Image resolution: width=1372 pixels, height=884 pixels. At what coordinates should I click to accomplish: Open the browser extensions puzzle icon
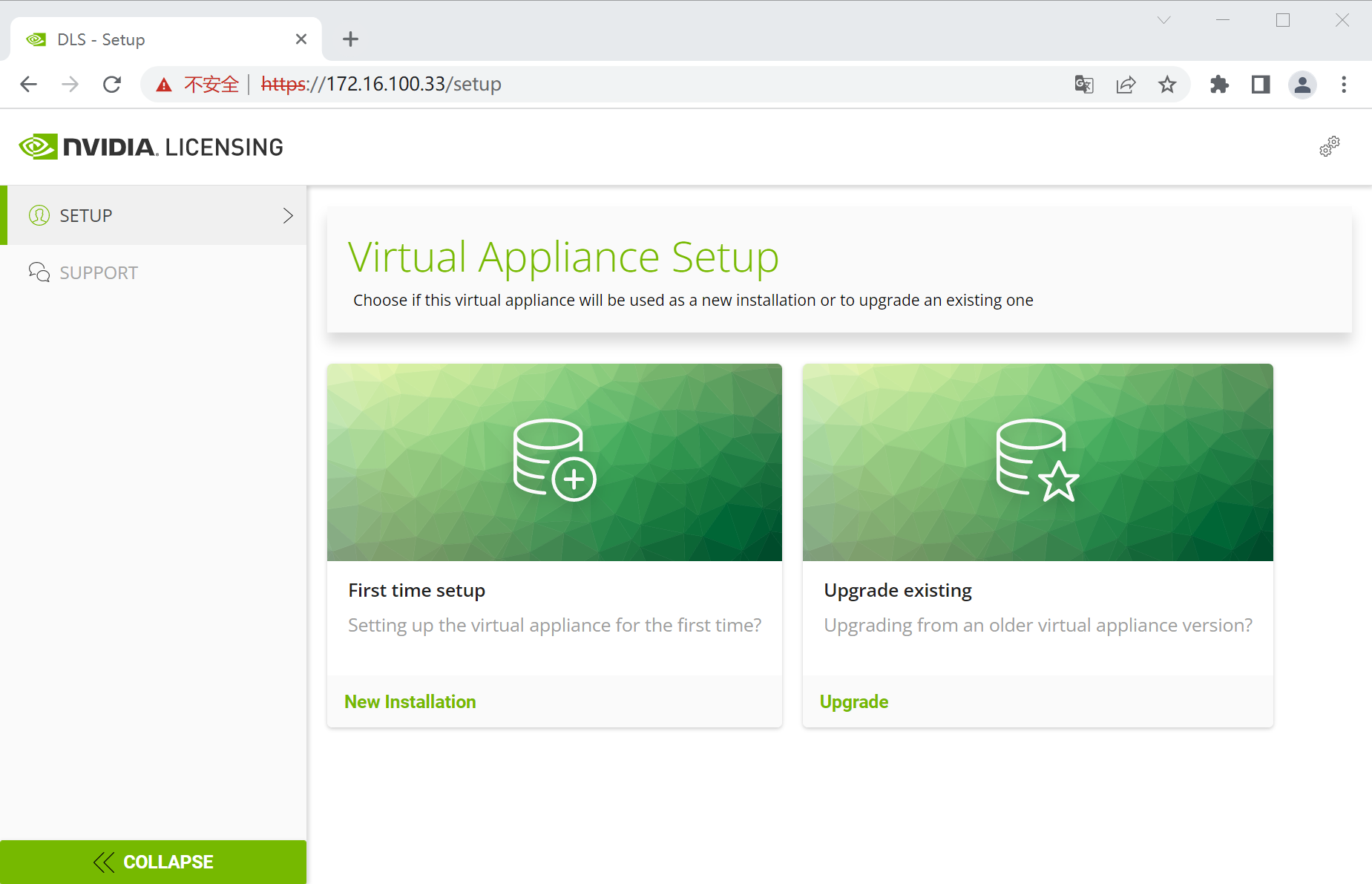[x=1219, y=84]
